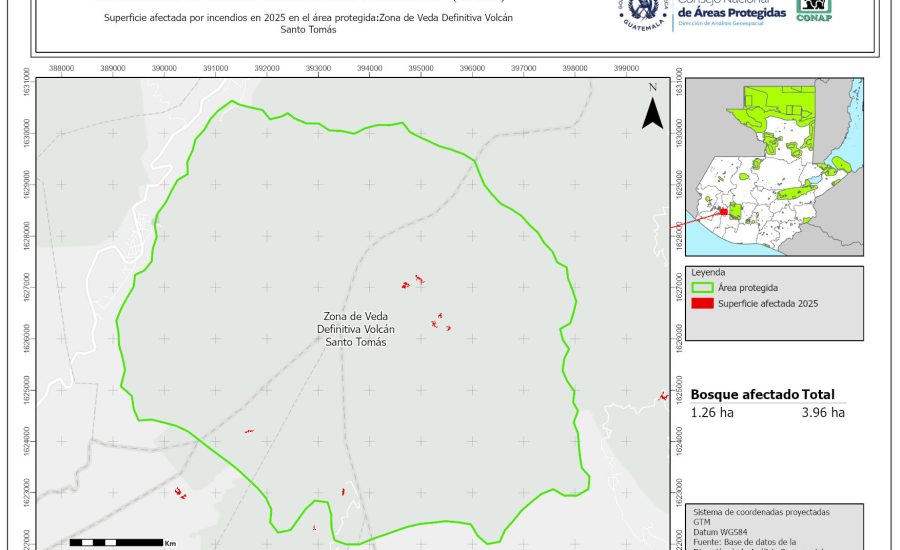Click the 394000 coordinate label on top axis

[369, 68]
